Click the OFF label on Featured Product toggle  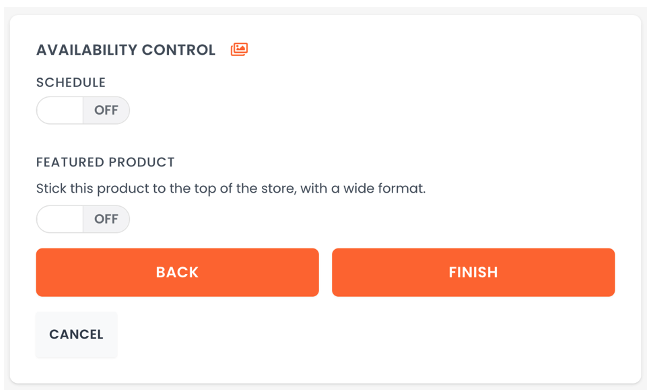(106, 219)
